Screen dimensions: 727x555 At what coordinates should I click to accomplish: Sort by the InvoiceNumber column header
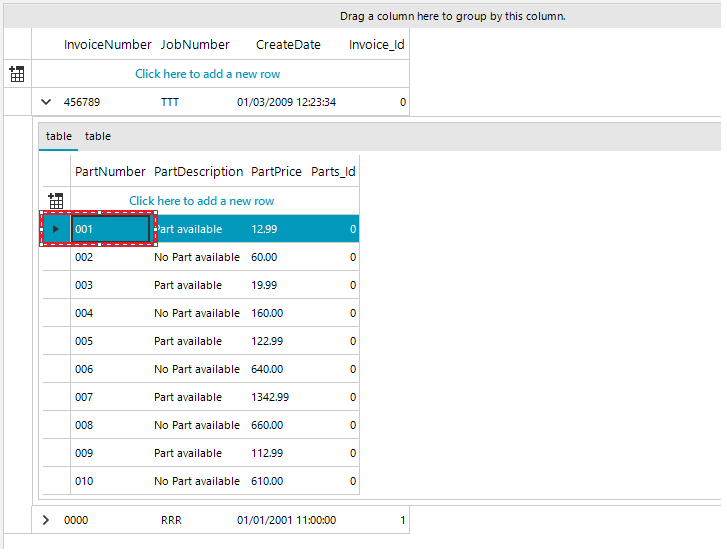108,45
